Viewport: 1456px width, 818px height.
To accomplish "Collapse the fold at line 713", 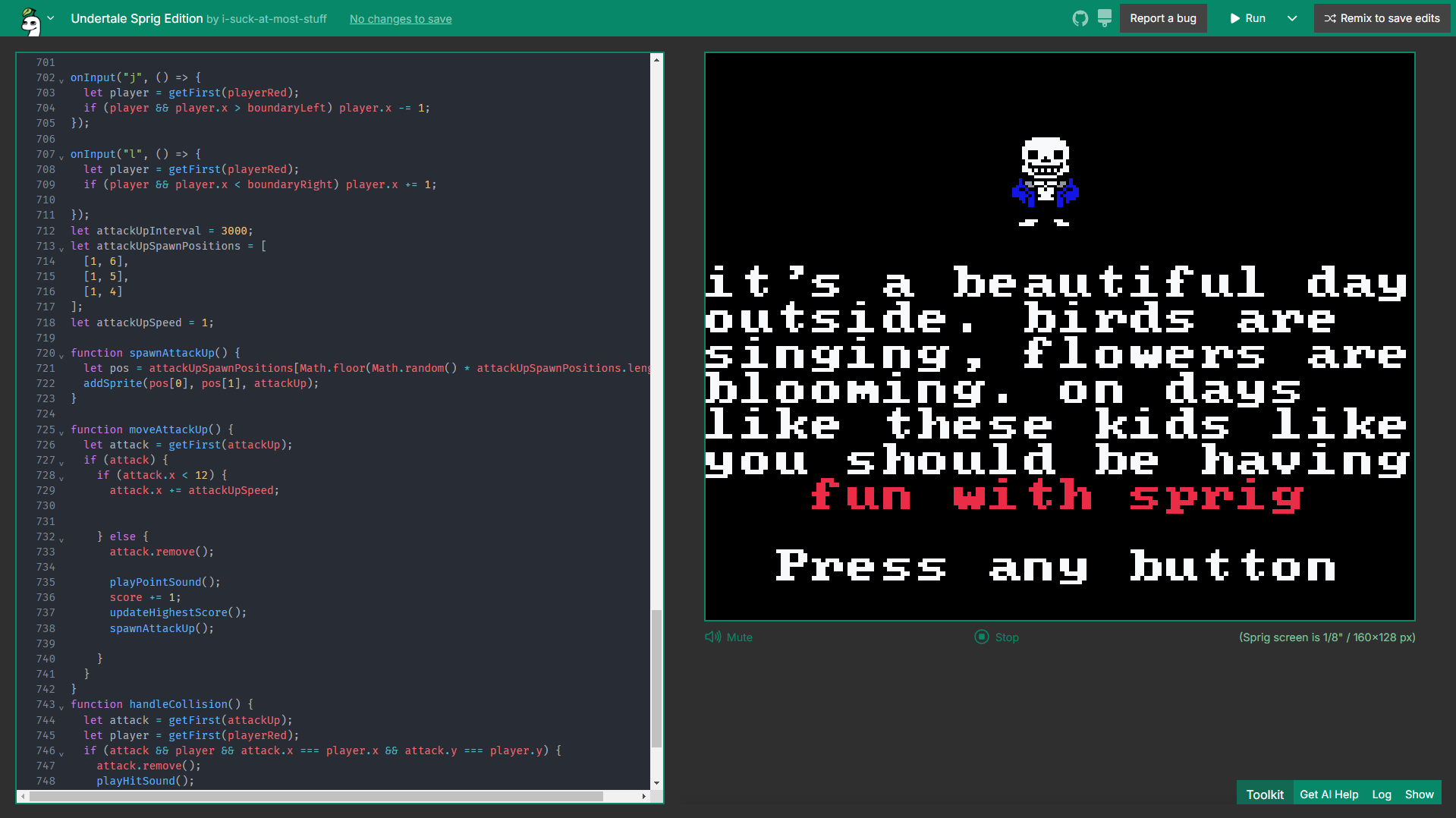I will pos(61,247).
